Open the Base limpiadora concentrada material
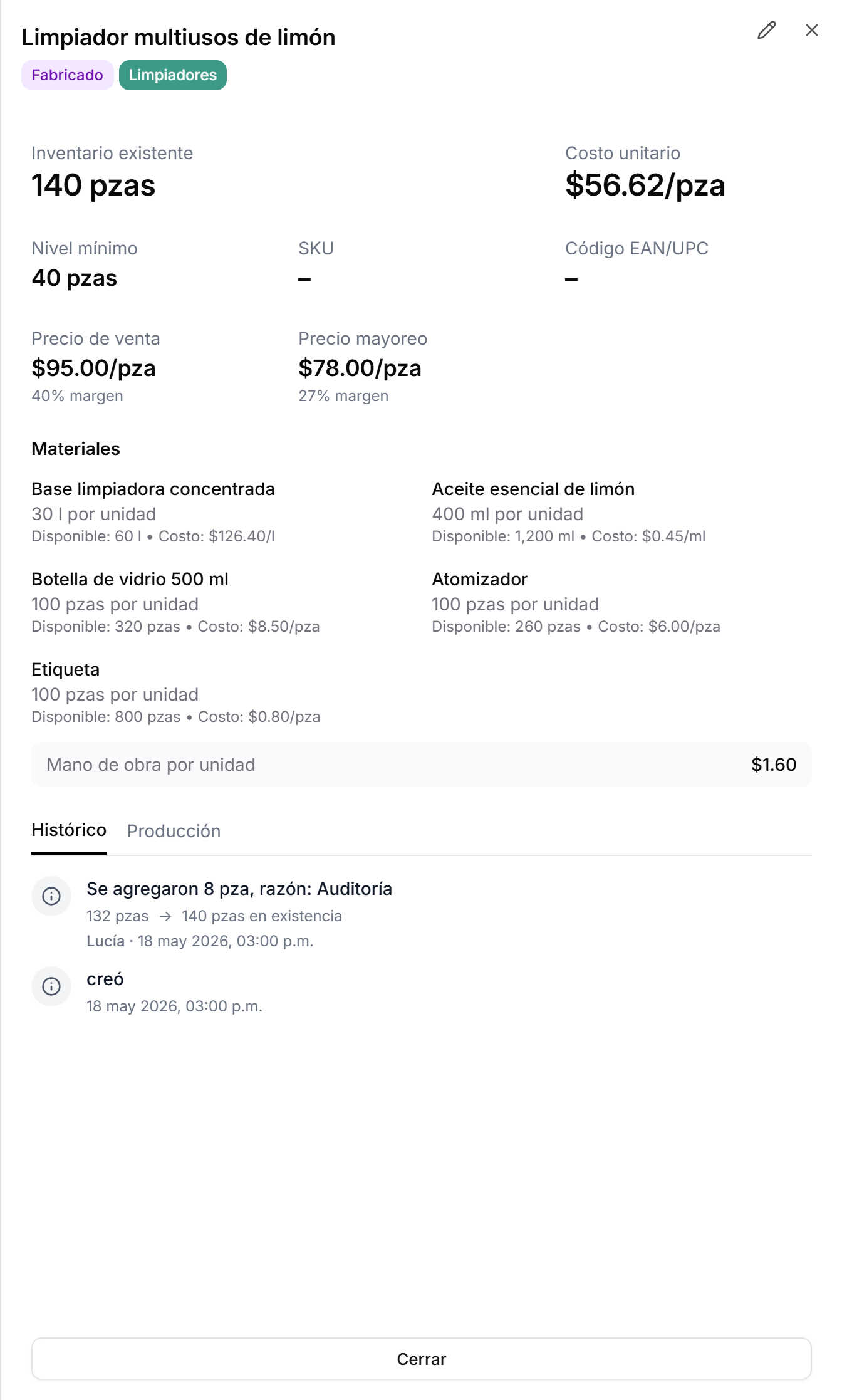The image size is (842, 1400). (153, 489)
